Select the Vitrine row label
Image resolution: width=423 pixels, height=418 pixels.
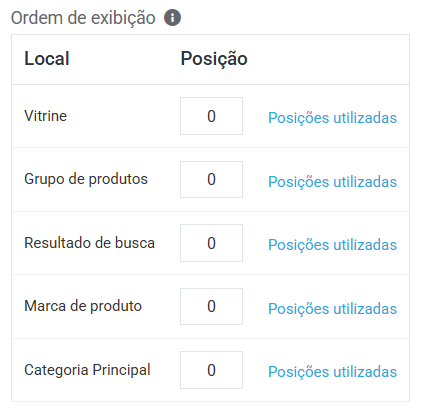tap(46, 116)
